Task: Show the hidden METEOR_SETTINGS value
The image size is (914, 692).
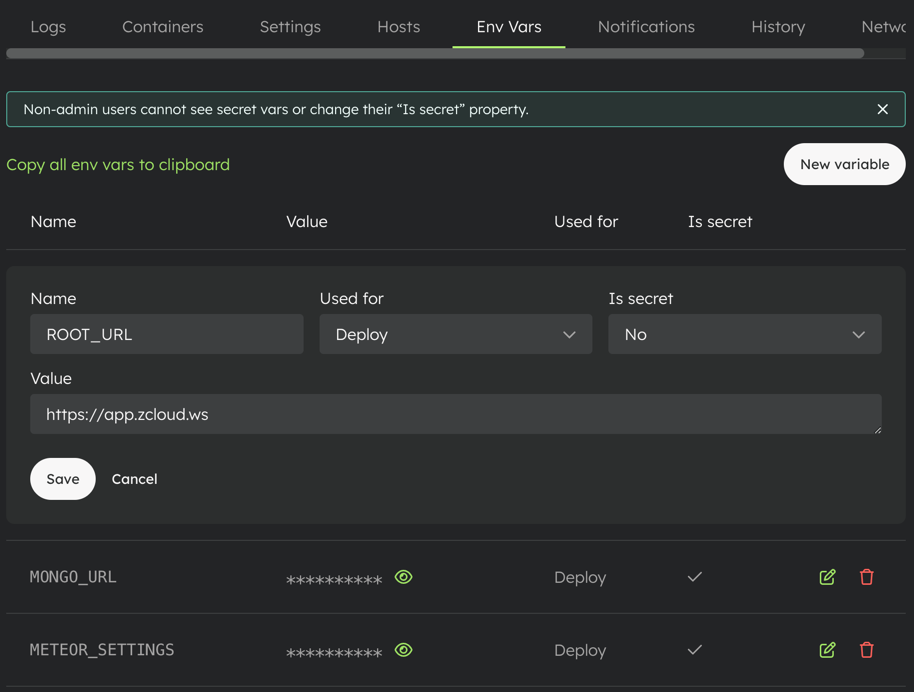Action: [x=403, y=650]
